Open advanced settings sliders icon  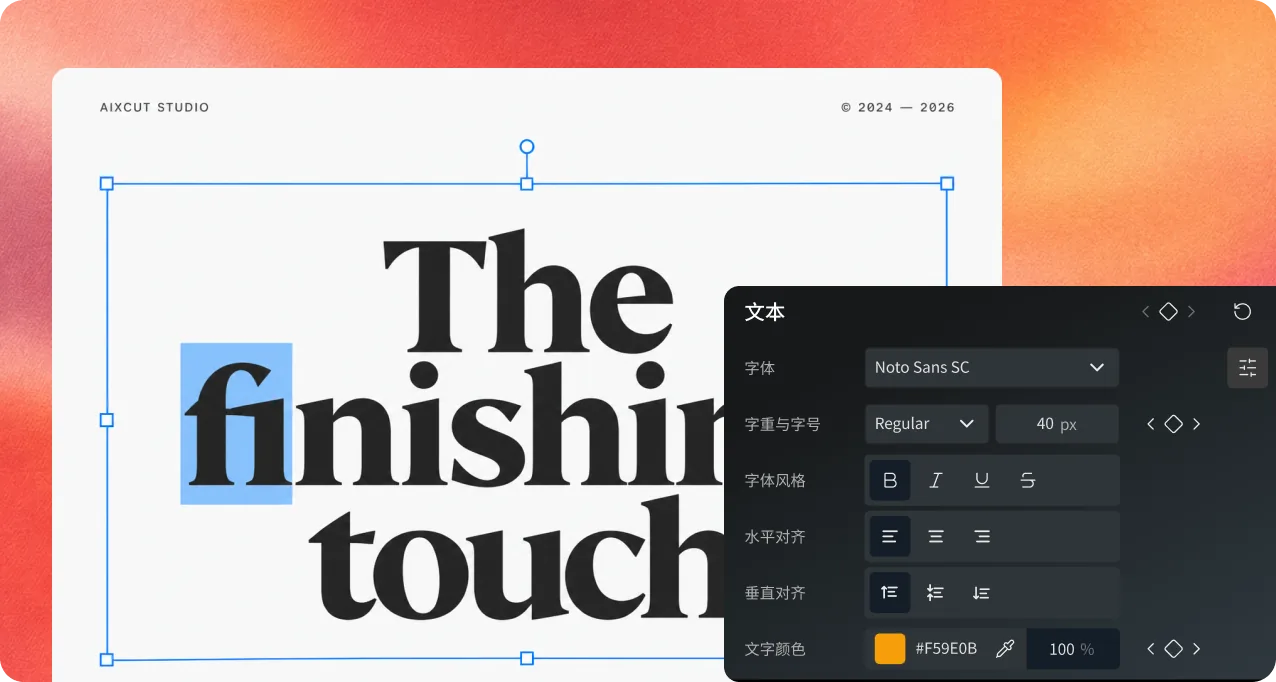[1248, 368]
